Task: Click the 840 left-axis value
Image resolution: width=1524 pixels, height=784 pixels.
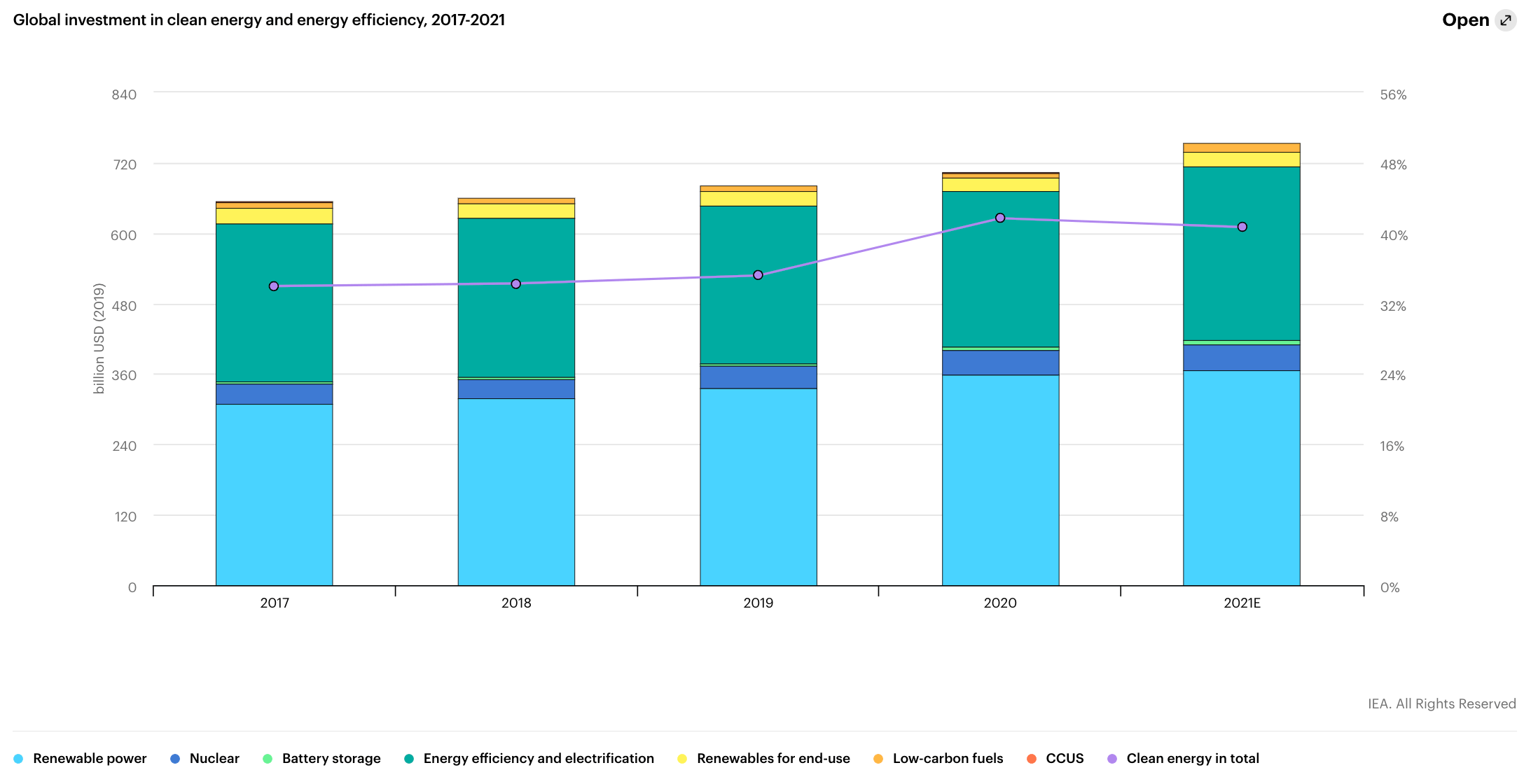Action: [124, 94]
